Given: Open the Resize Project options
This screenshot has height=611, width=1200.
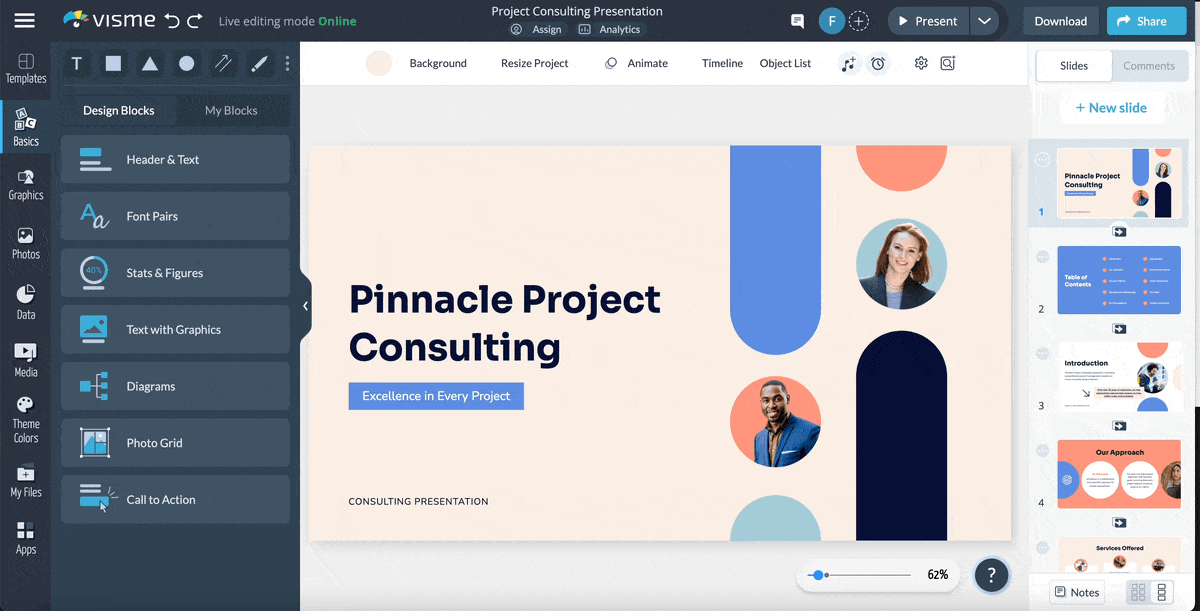Looking at the screenshot, I should [x=535, y=62].
